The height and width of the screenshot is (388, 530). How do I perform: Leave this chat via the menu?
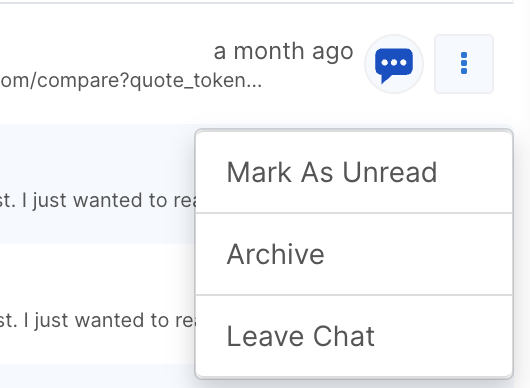pyautogui.click(x=354, y=336)
